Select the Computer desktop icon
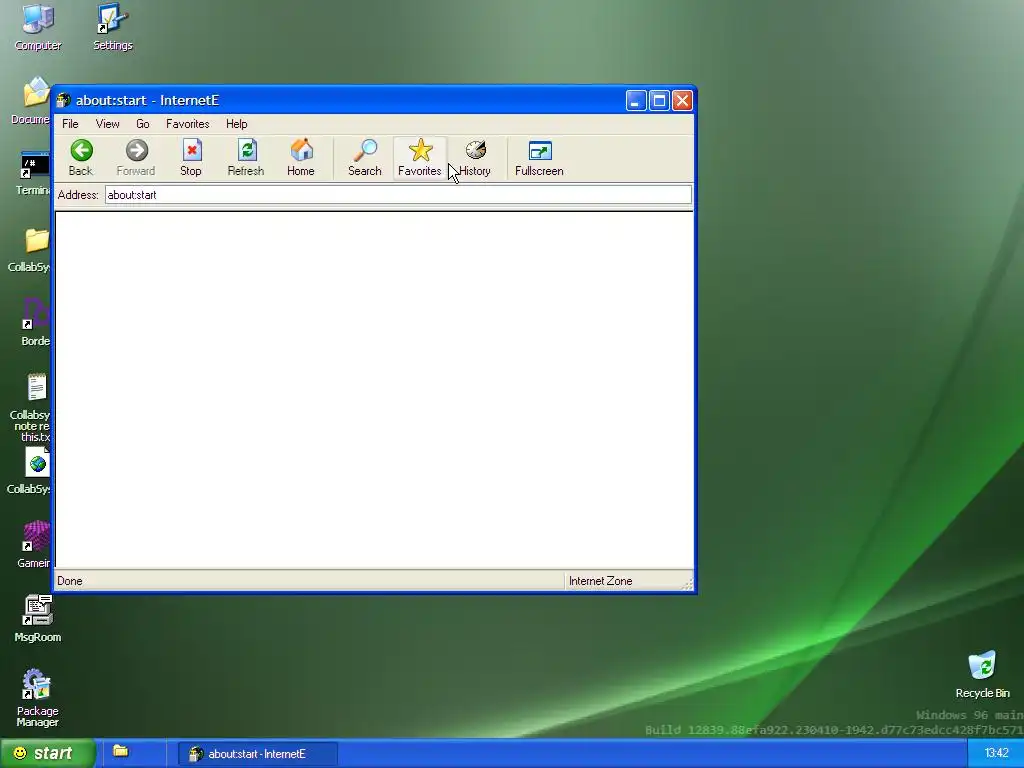Viewport: 1024px width, 768px height. pos(38,27)
